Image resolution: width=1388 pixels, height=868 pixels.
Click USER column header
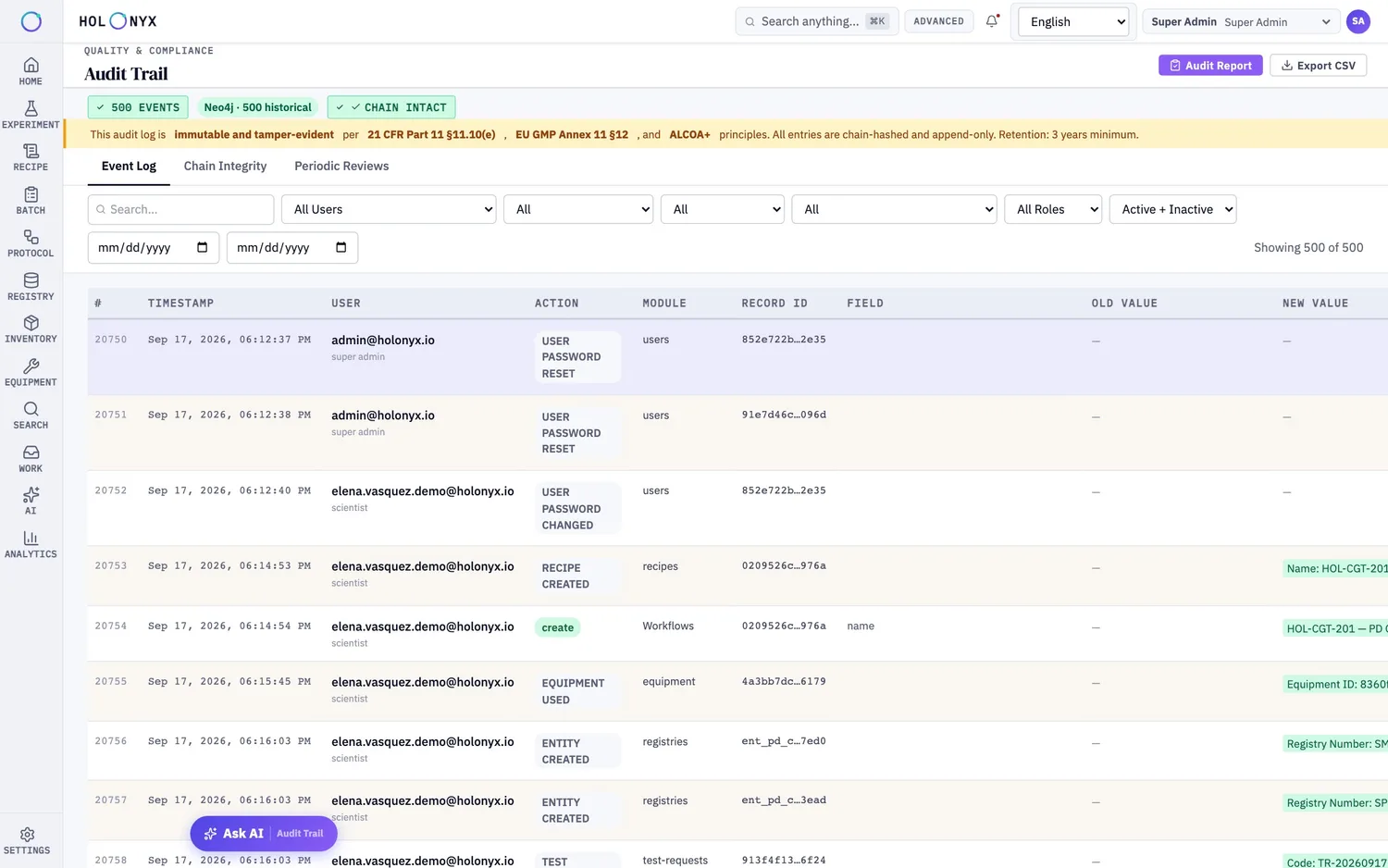click(346, 304)
